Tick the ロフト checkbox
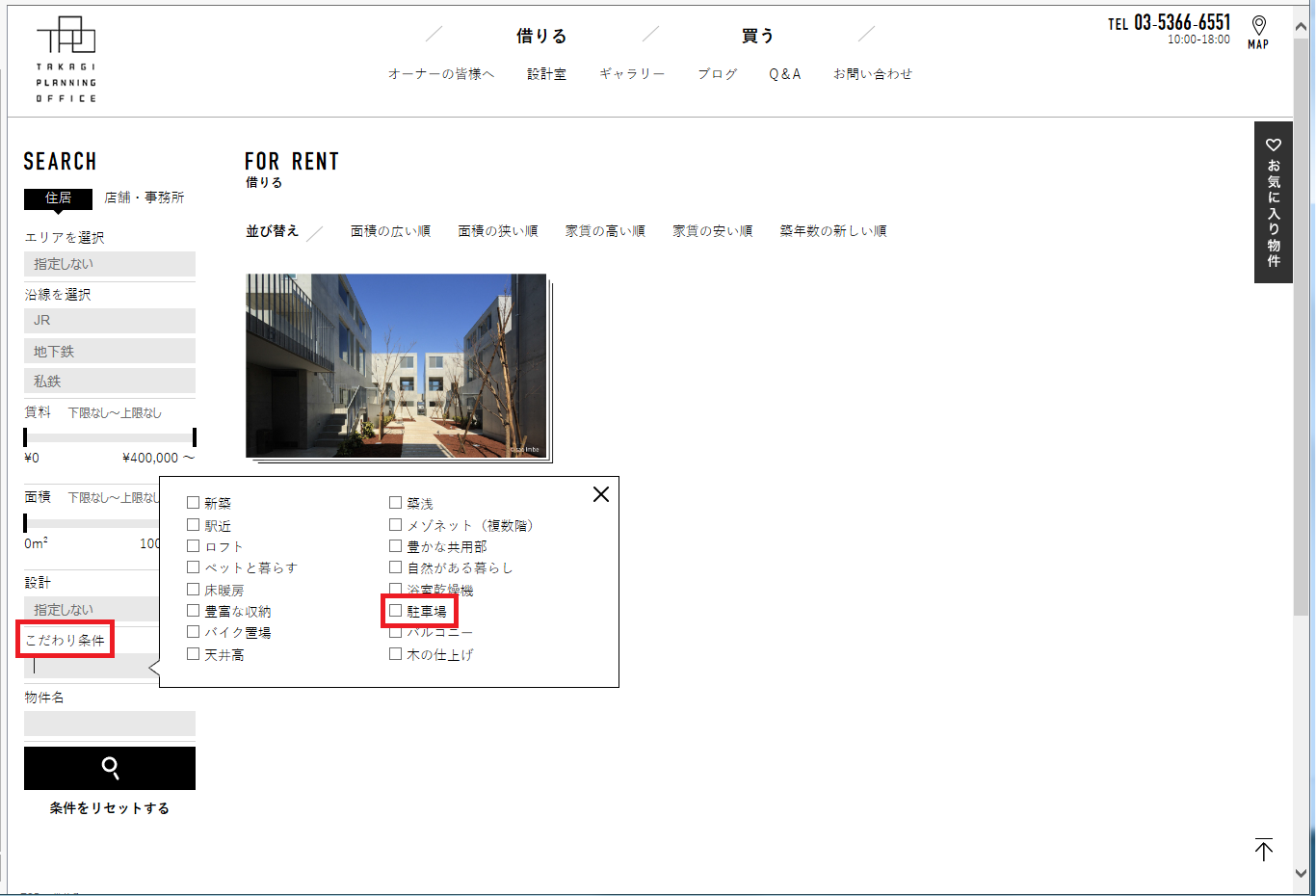Screen dimensions: 1316x896 [x=193, y=546]
